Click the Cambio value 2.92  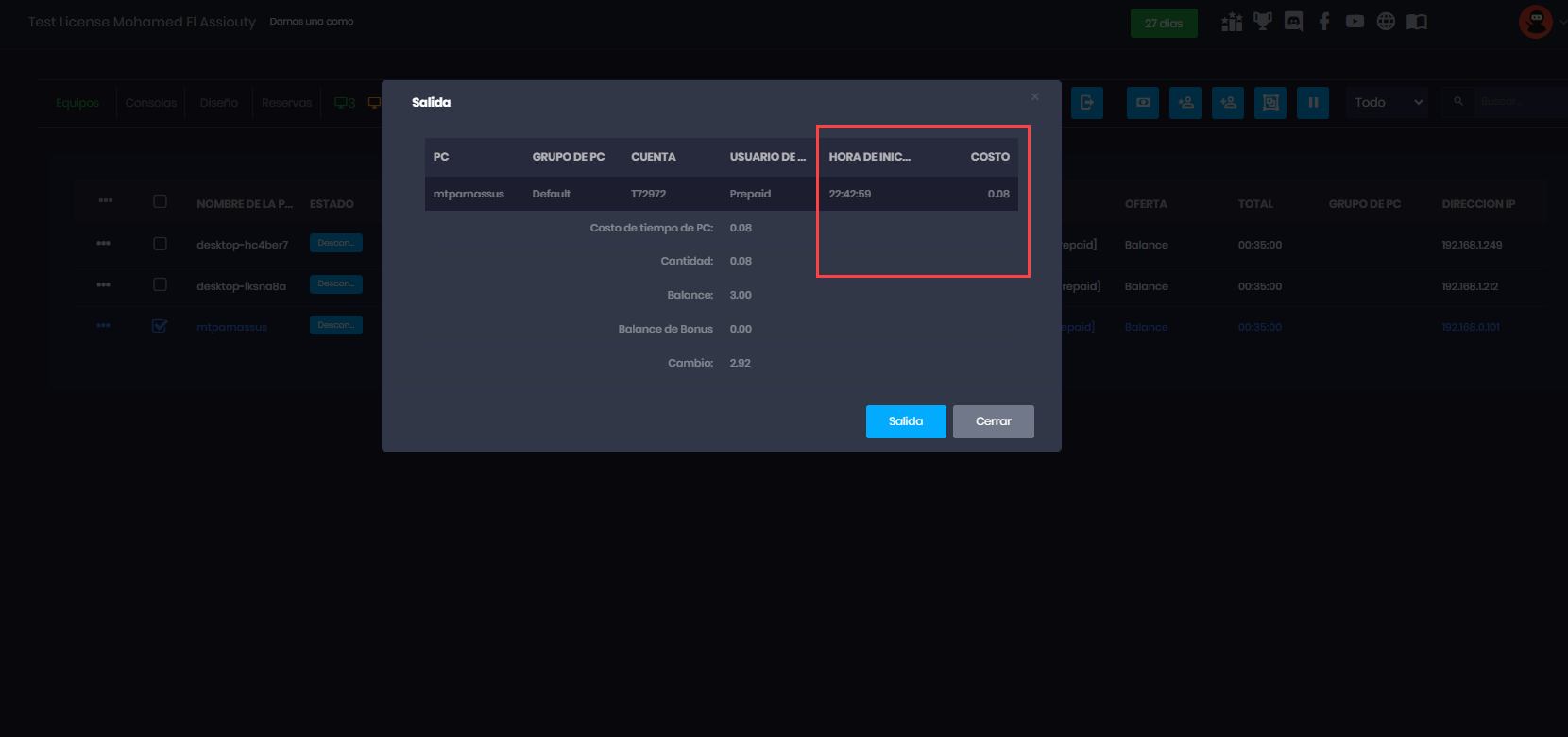pyautogui.click(x=741, y=363)
